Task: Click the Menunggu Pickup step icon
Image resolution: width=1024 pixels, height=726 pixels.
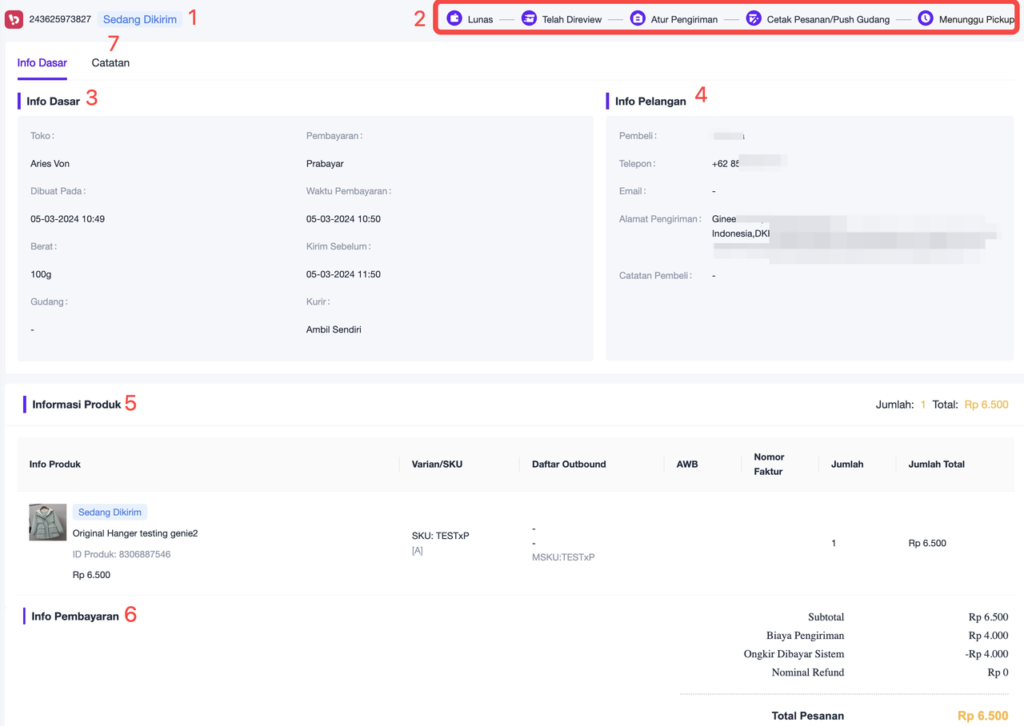Action: click(x=925, y=19)
